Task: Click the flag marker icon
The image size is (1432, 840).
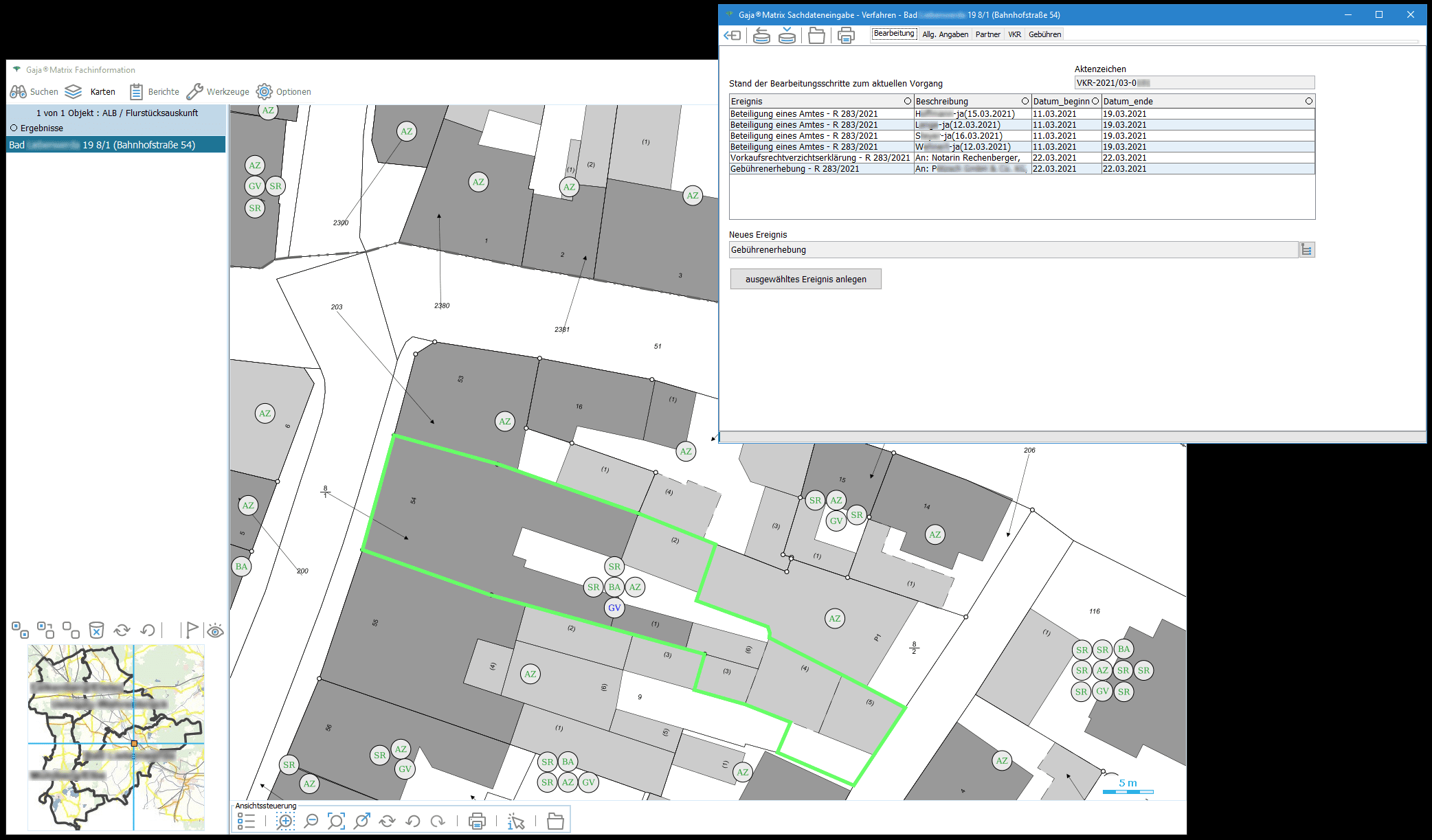Action: [191, 630]
